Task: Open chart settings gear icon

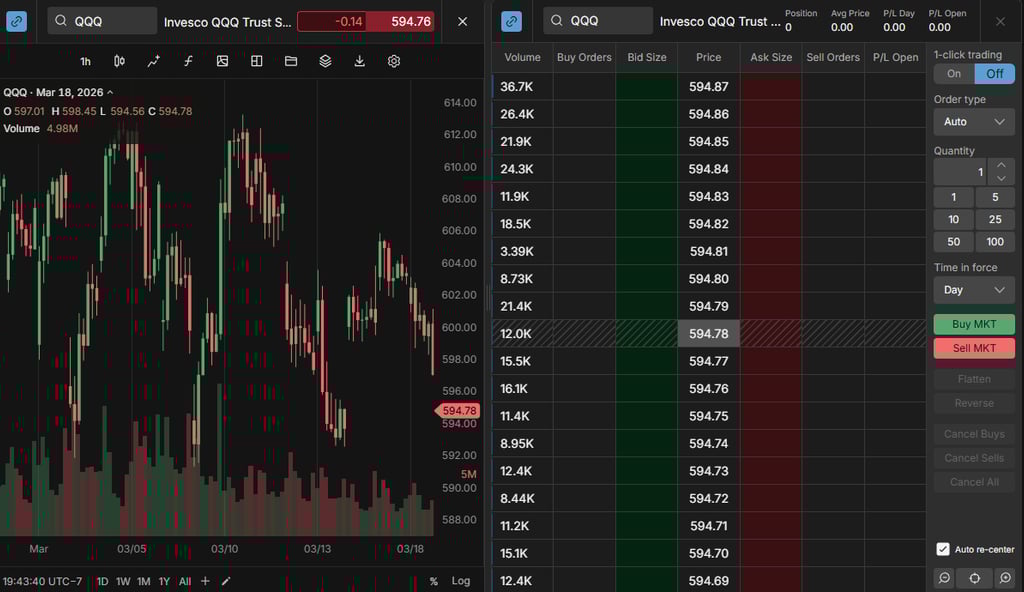Action: pyautogui.click(x=394, y=61)
